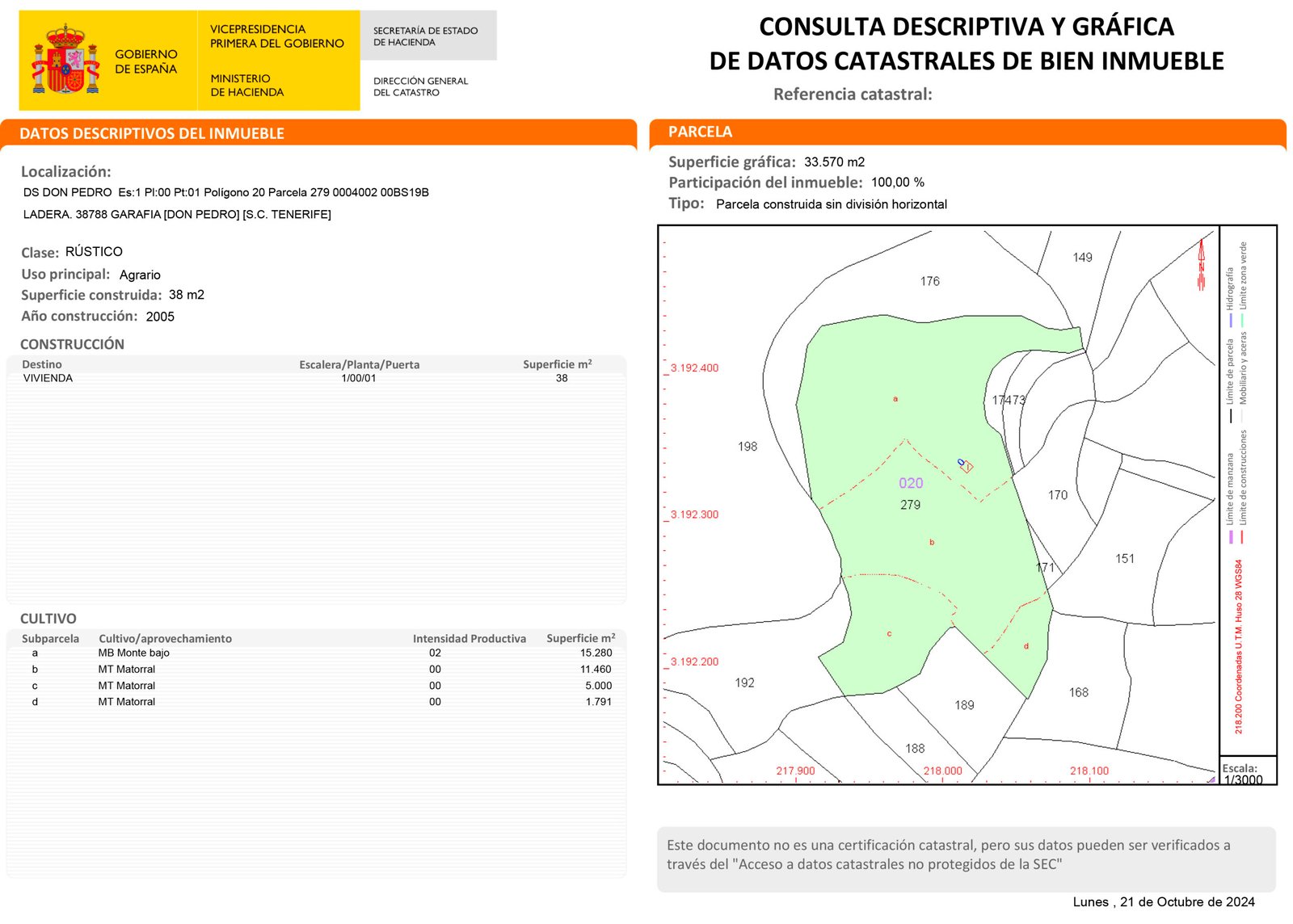The image size is (1293, 924).
Task: Click participación value '100,00 %'
Action: pyautogui.click(x=898, y=183)
